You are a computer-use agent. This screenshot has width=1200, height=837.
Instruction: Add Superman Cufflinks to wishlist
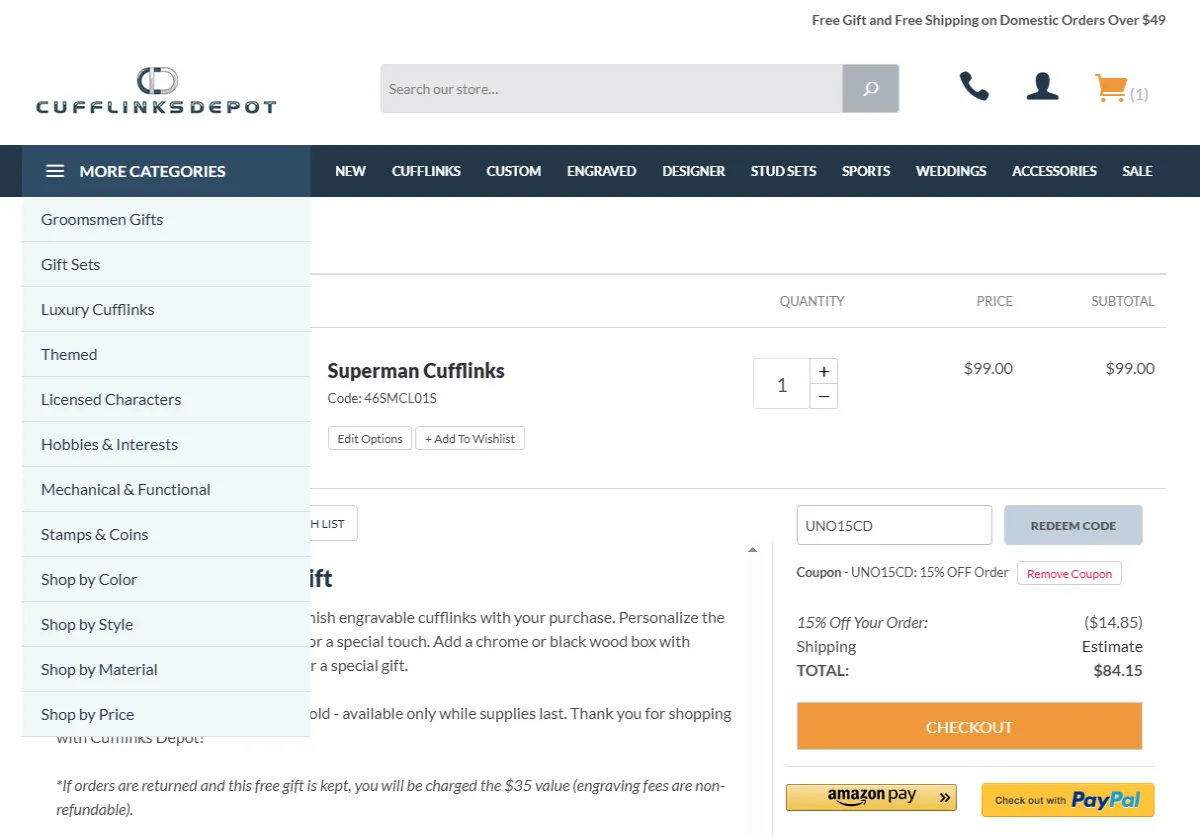point(470,439)
